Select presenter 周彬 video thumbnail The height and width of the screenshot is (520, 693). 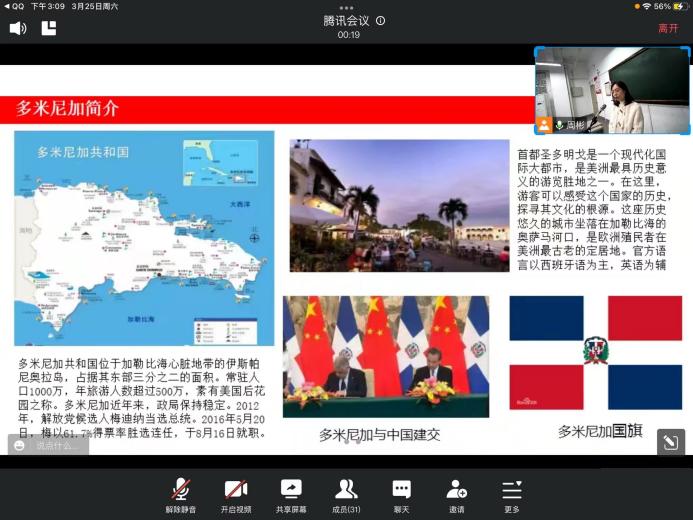pos(612,90)
